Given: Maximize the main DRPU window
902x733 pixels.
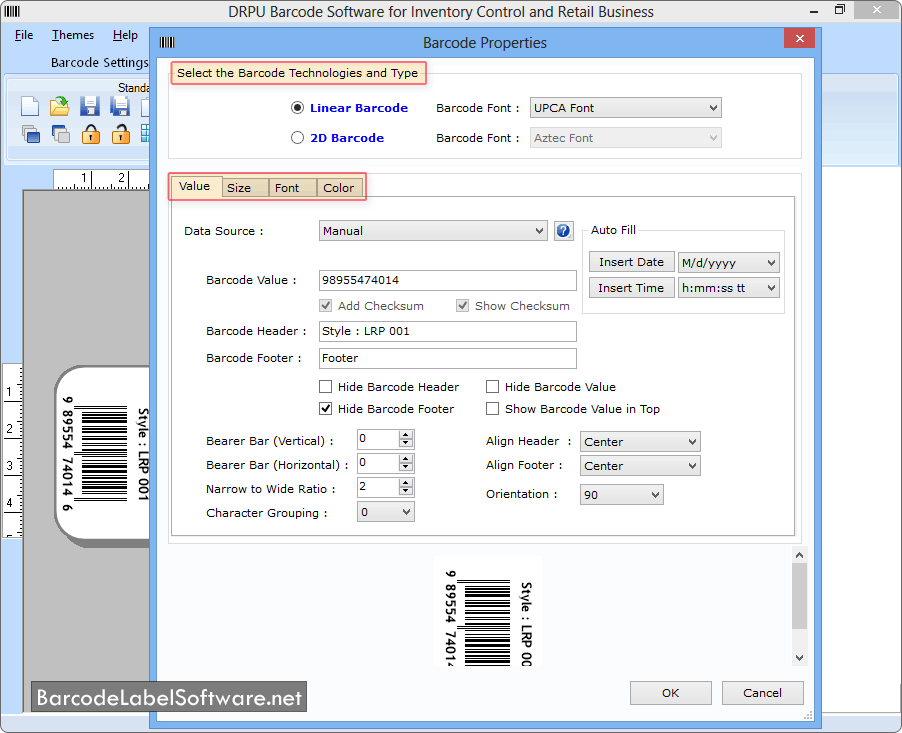Looking at the screenshot, I should (x=840, y=10).
